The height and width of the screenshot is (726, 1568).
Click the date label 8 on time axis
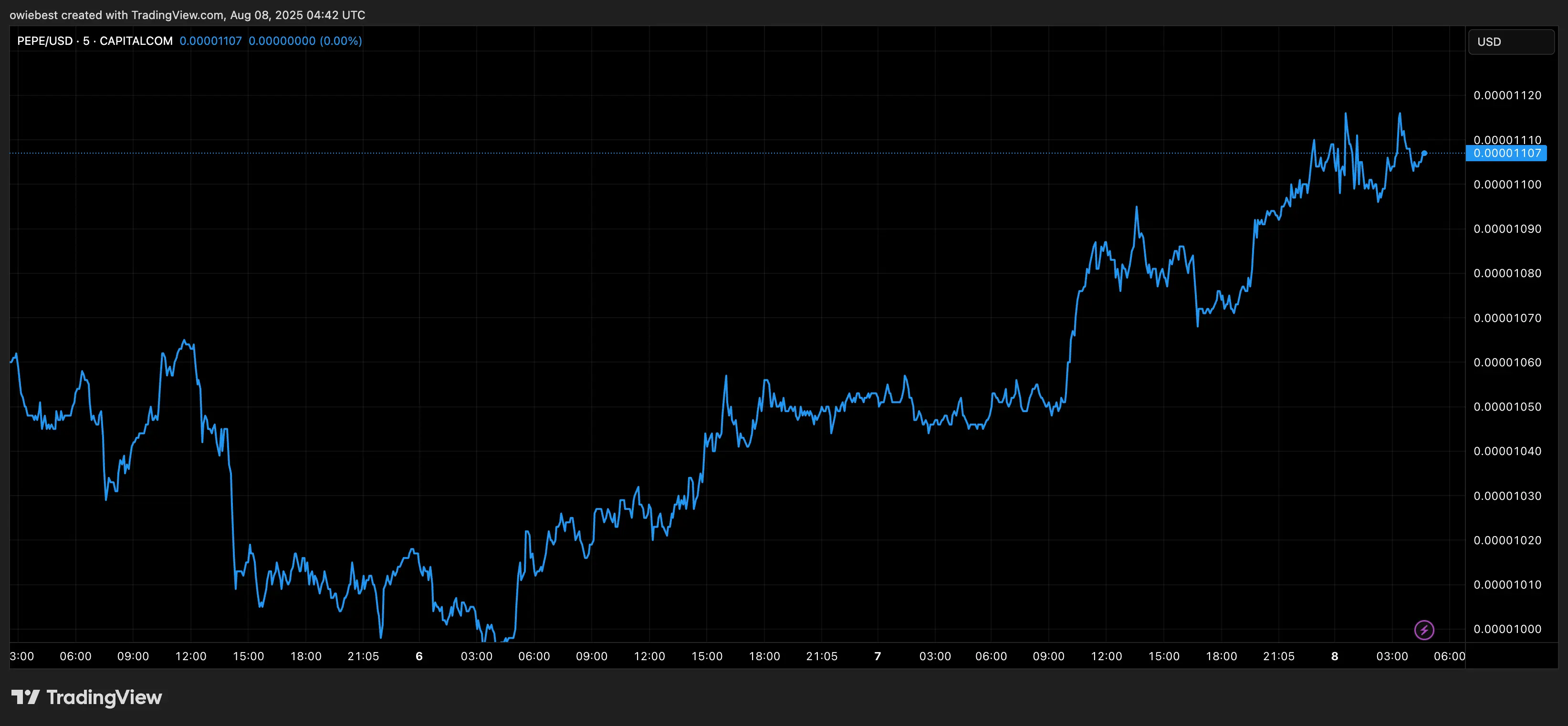[x=1334, y=656]
